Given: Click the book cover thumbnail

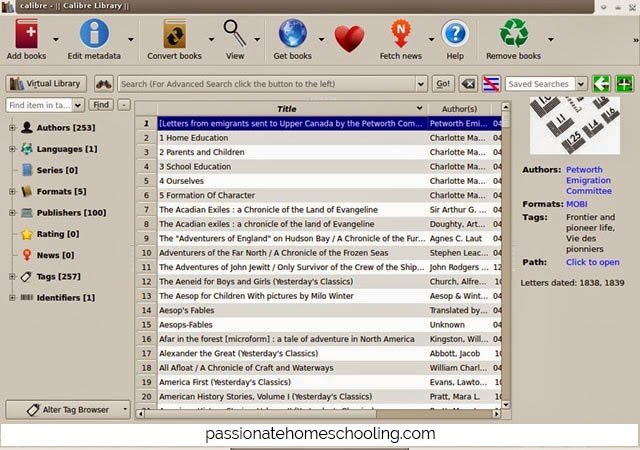Looking at the screenshot, I should coord(575,125).
